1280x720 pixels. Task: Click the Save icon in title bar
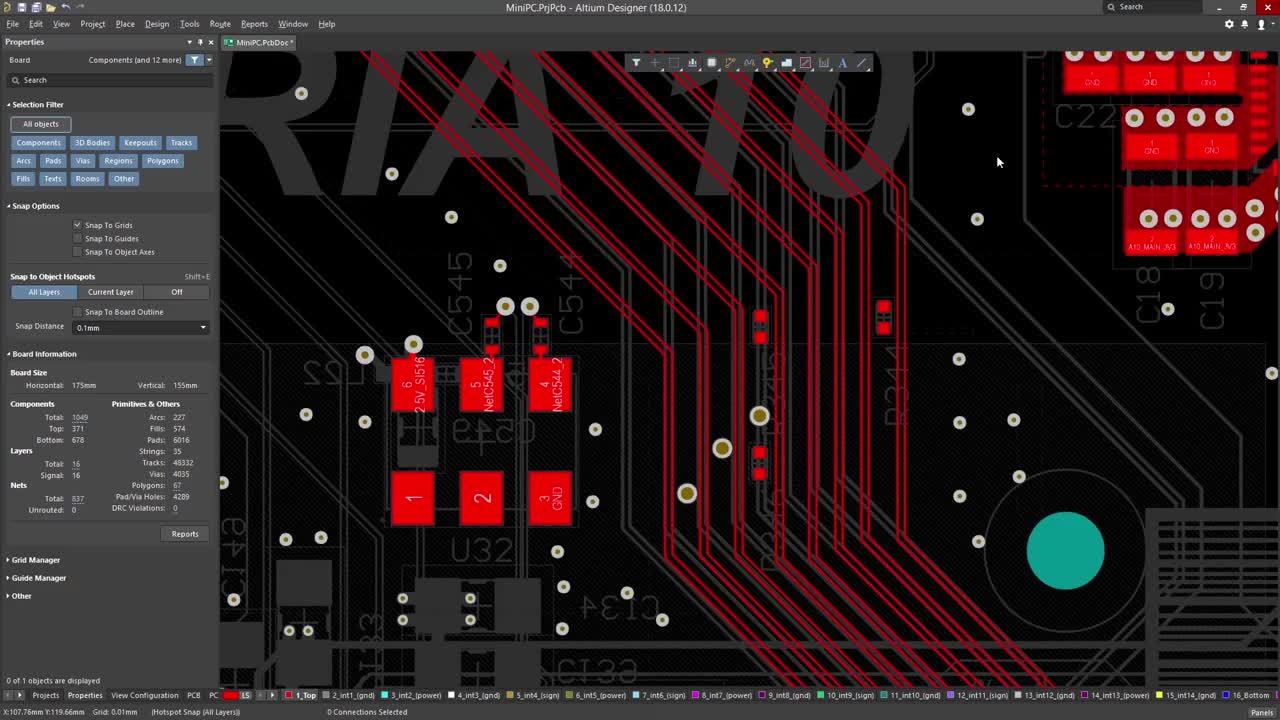coord(21,7)
